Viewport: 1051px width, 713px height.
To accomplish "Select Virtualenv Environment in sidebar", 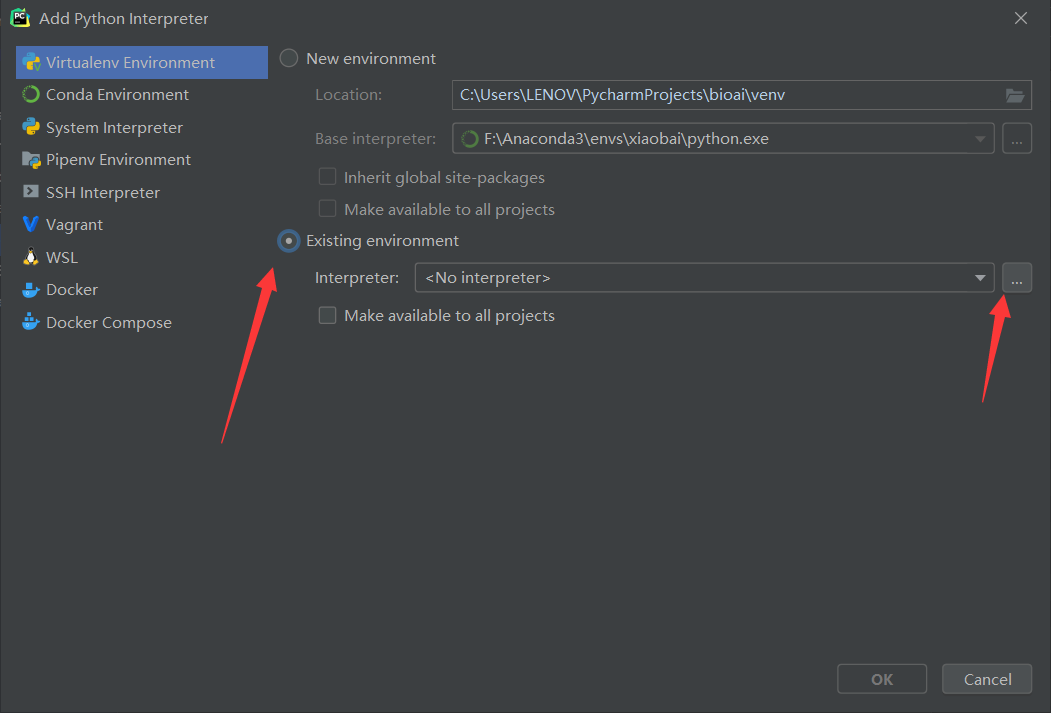I will click(x=142, y=62).
